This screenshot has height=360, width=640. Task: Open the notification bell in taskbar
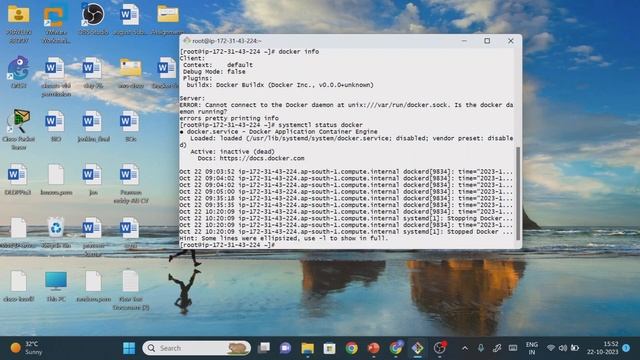point(626,348)
